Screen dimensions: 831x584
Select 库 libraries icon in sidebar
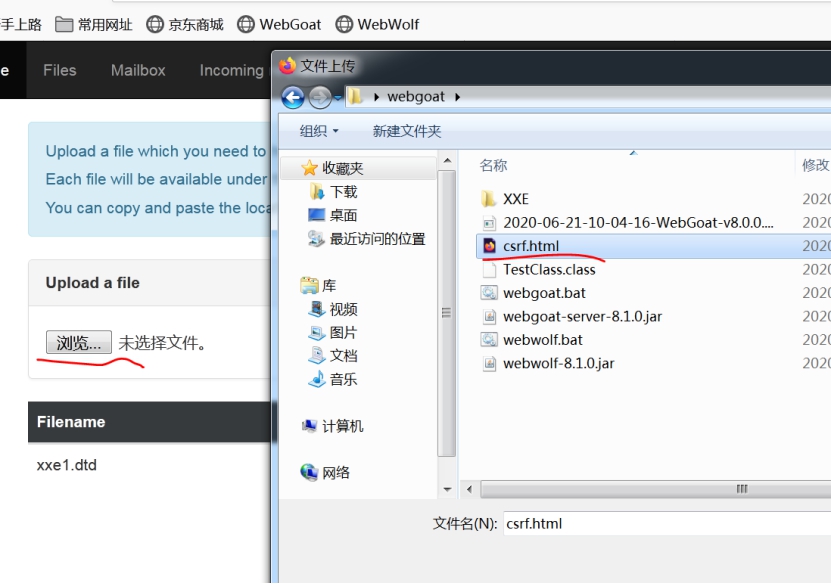click(309, 286)
